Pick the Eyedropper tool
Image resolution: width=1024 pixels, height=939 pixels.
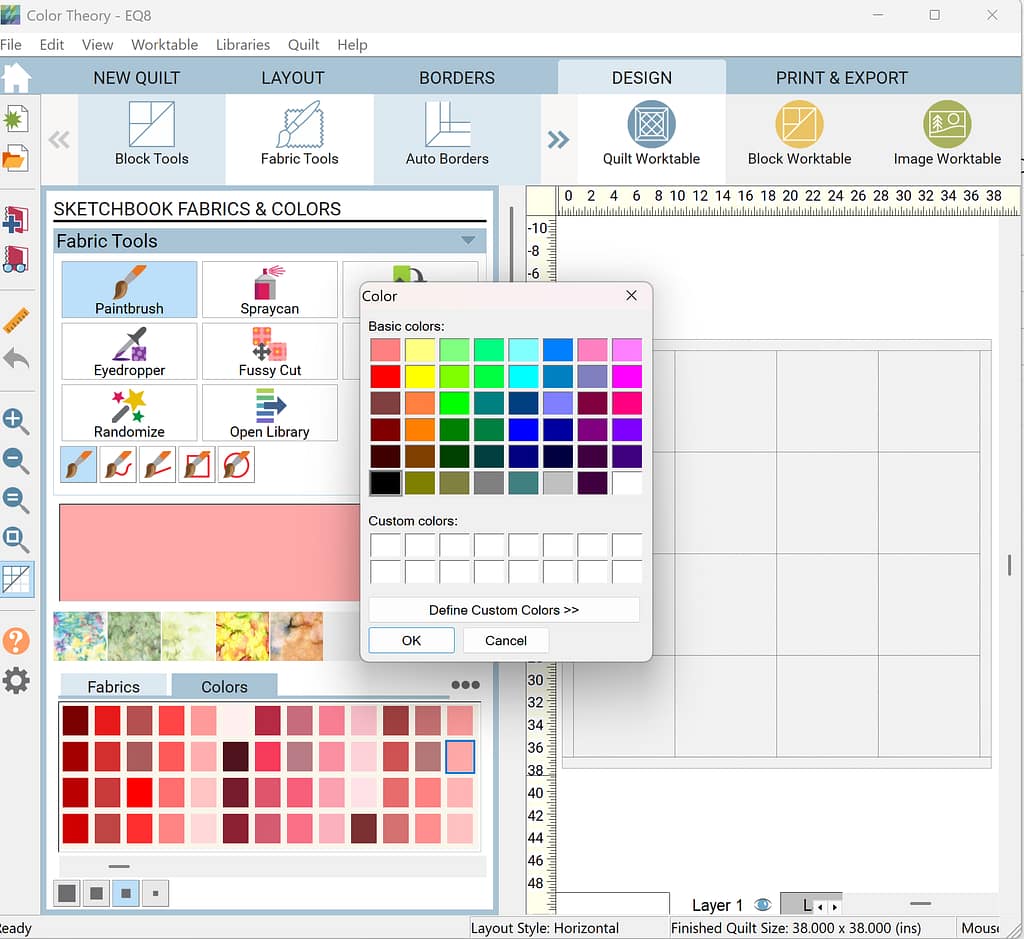(x=129, y=351)
